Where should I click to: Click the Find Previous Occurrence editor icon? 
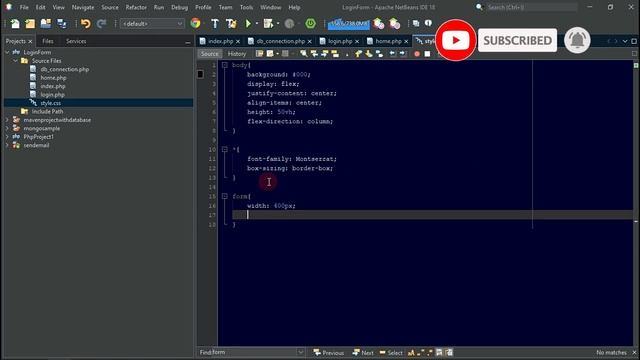(314, 54)
